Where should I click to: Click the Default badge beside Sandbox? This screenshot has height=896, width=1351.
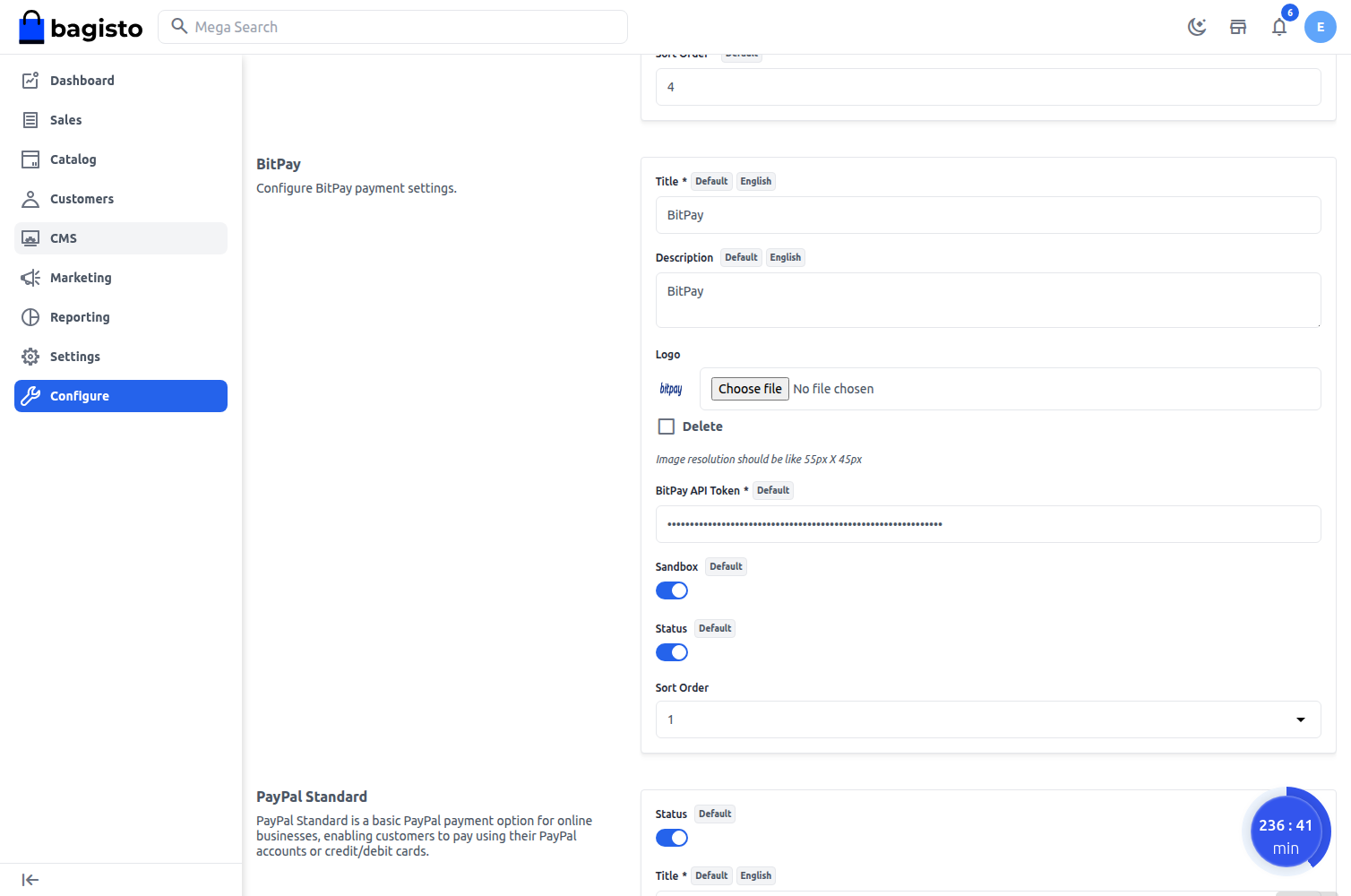tap(726, 566)
